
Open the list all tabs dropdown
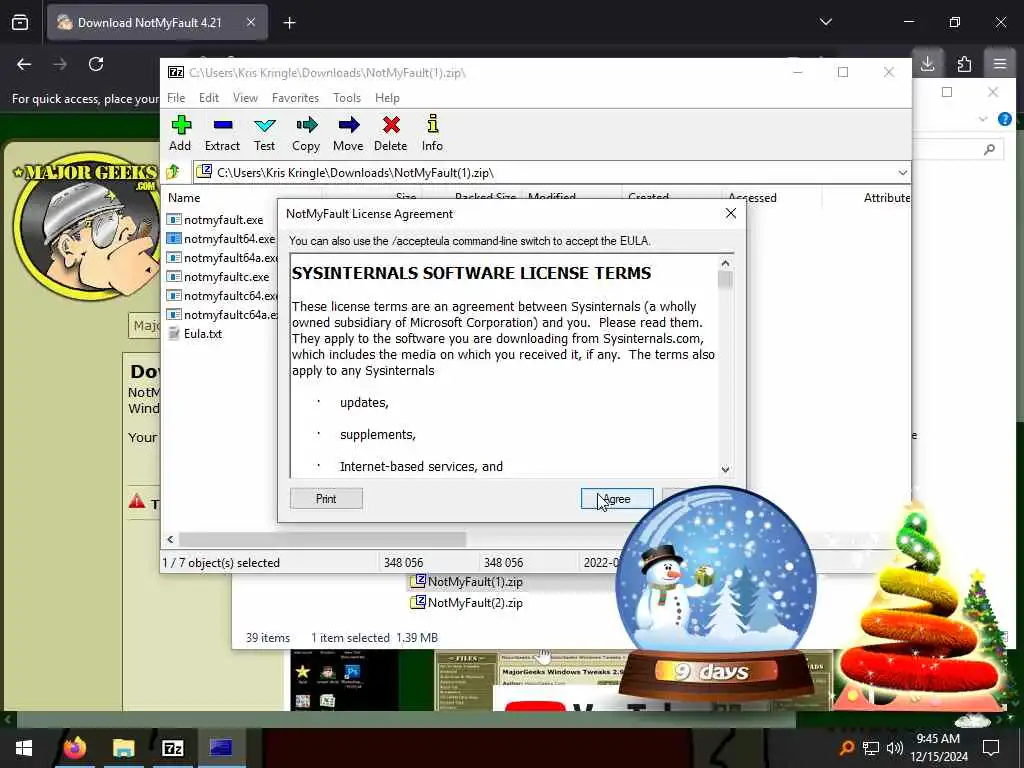pyautogui.click(x=825, y=22)
